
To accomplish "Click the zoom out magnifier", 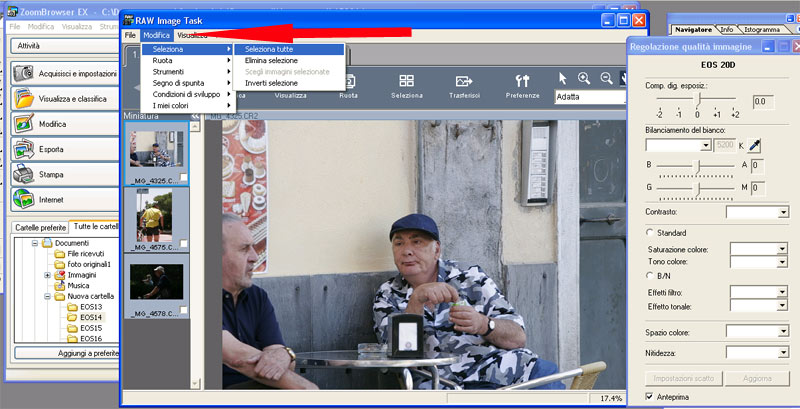I will [x=606, y=78].
